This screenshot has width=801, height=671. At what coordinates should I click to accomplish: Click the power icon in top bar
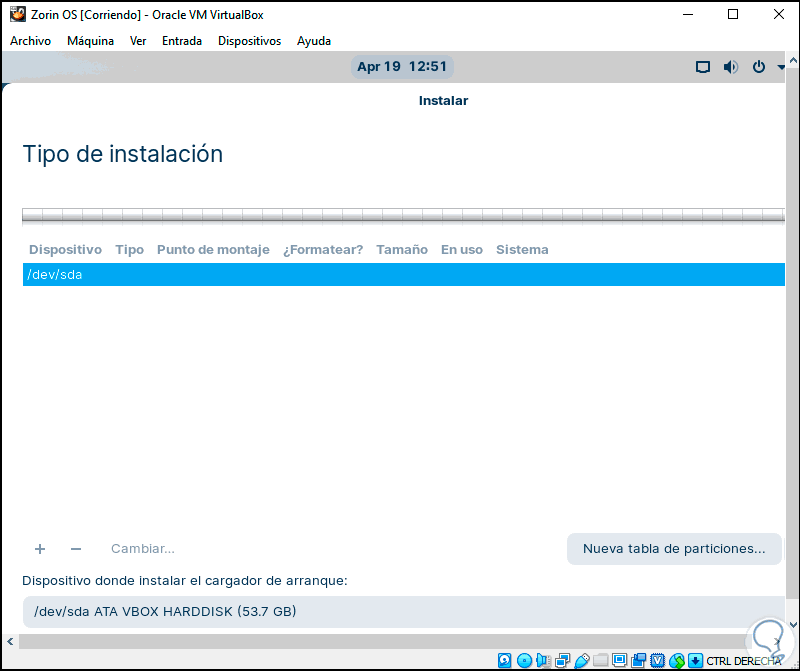point(759,67)
